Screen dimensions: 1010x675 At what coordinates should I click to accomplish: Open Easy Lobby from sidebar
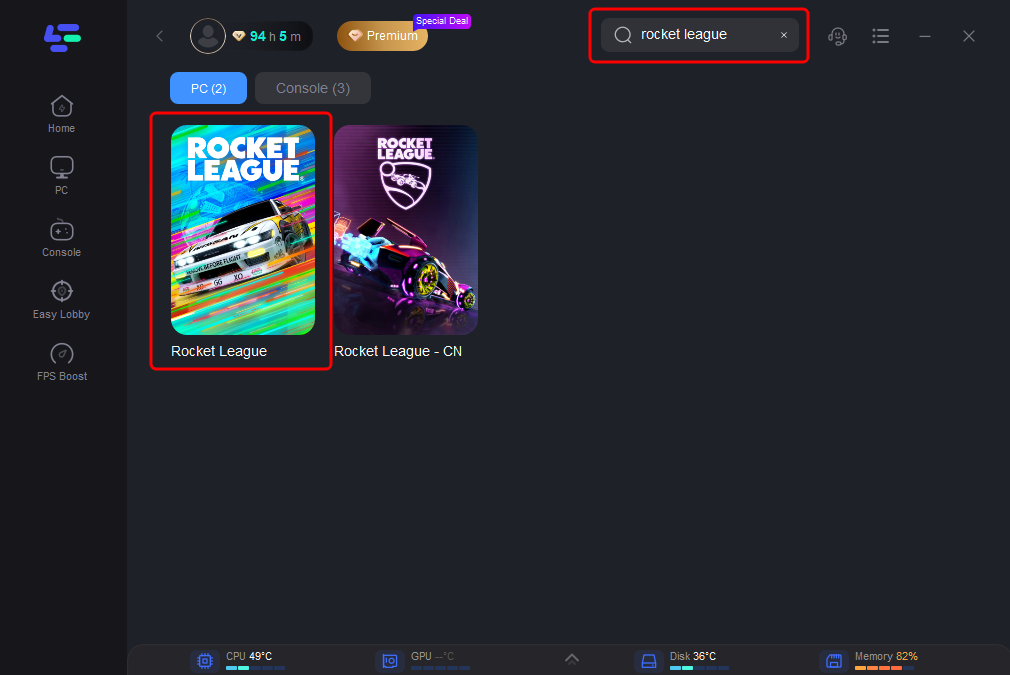[62, 299]
